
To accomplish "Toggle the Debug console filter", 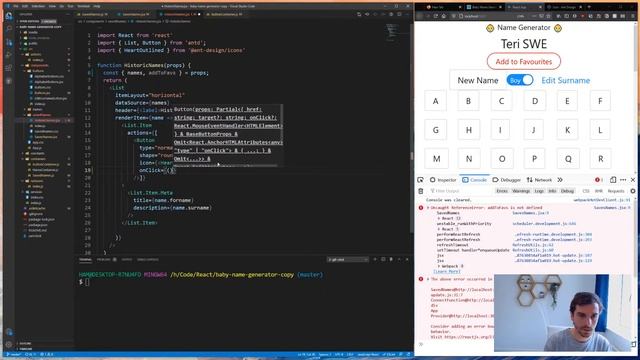I will click(x=567, y=191).
